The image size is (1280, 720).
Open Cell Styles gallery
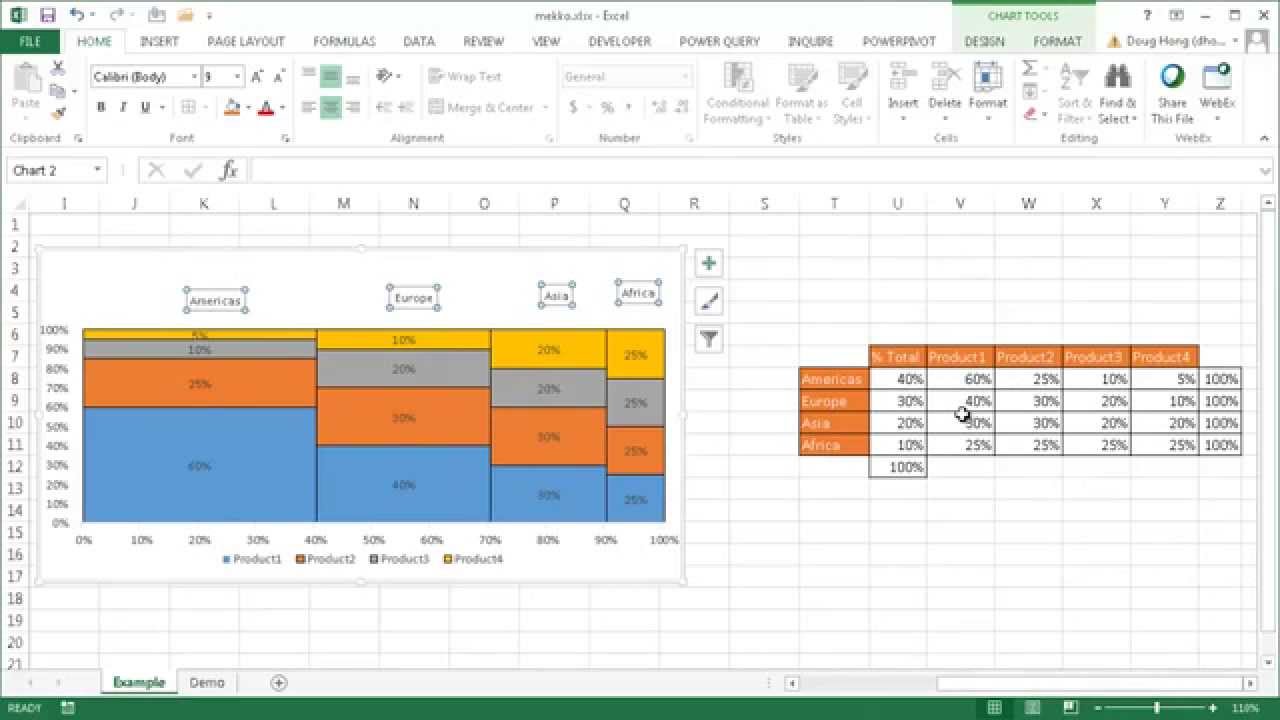tap(852, 94)
